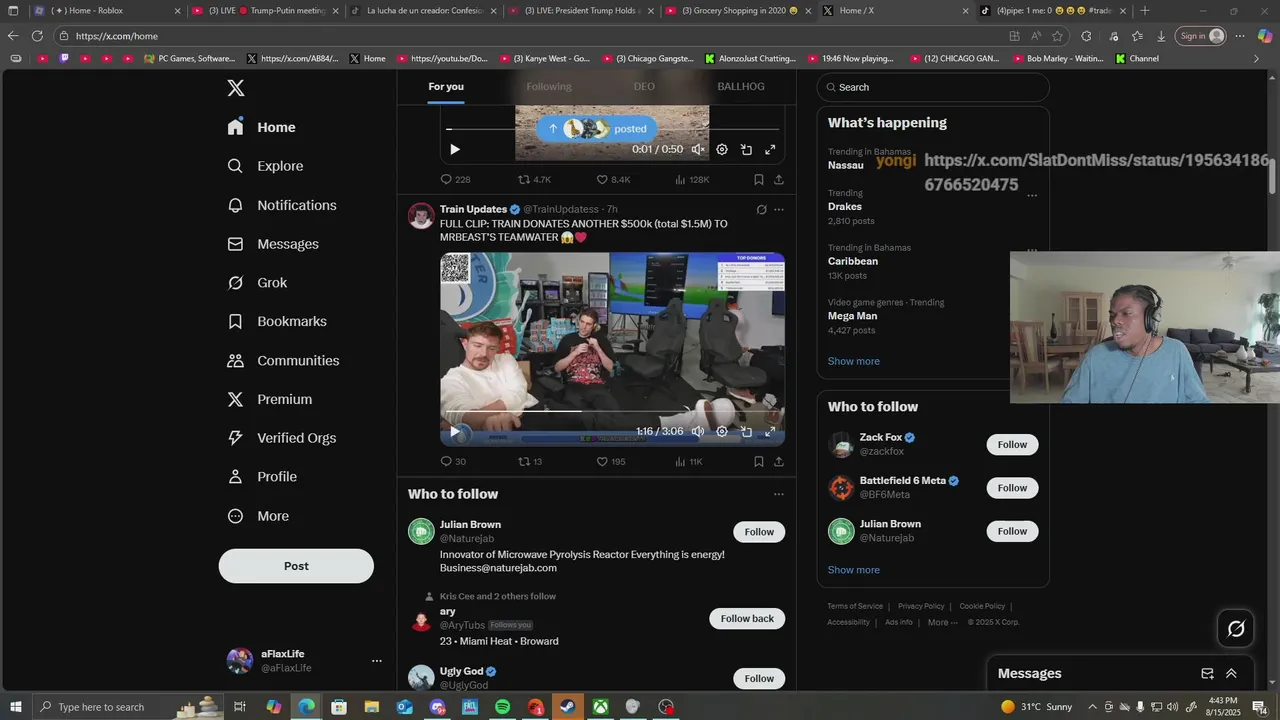The image size is (1280, 720).
Task: Play the MrBeast Train video
Action: point(455,432)
